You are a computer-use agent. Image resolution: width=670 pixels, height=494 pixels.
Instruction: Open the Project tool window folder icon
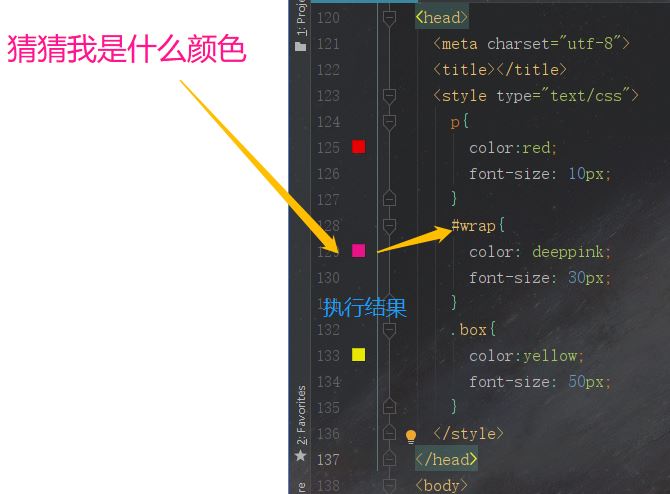(301, 46)
